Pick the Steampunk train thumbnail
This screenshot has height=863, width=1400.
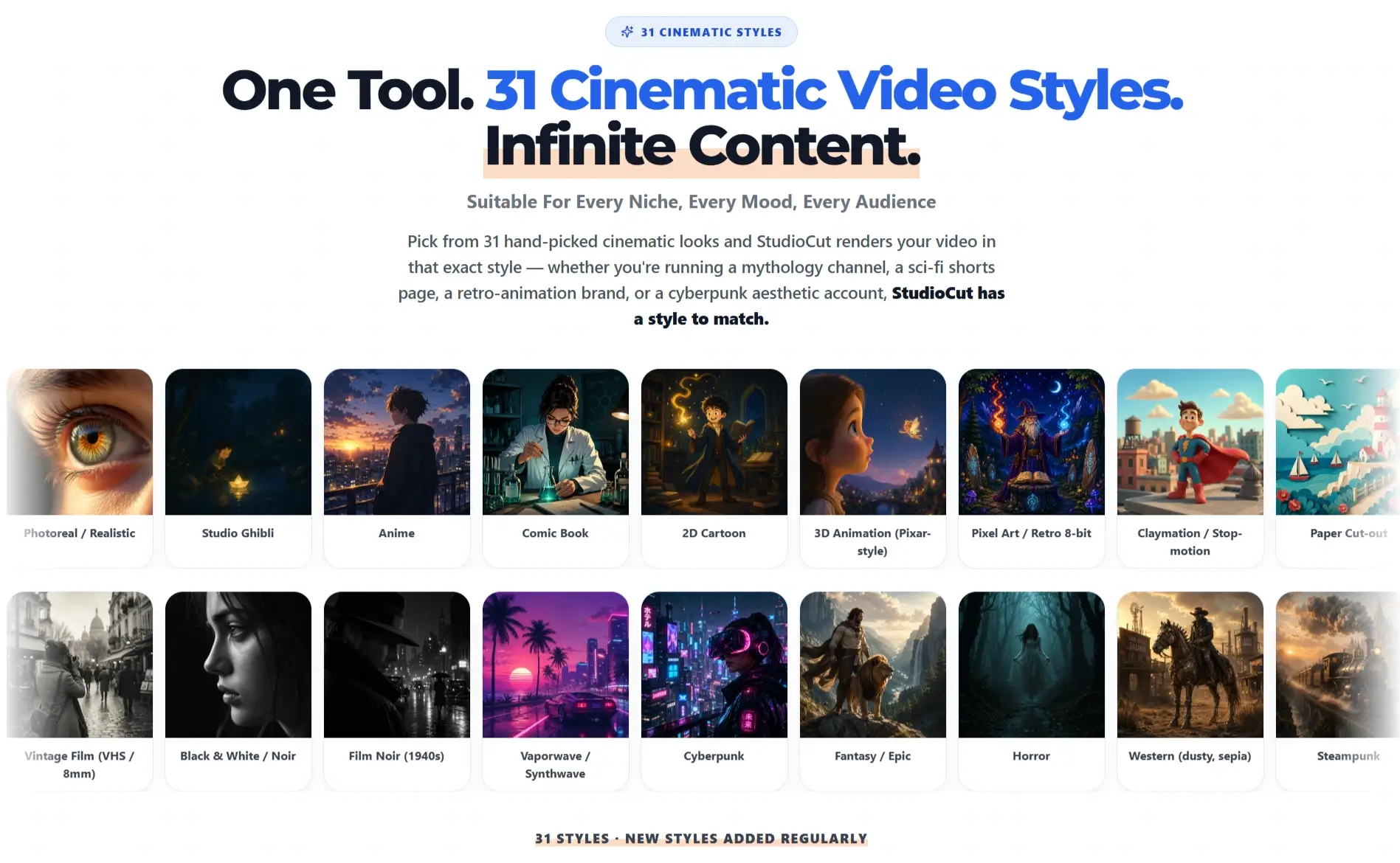pyautogui.click(x=1338, y=665)
